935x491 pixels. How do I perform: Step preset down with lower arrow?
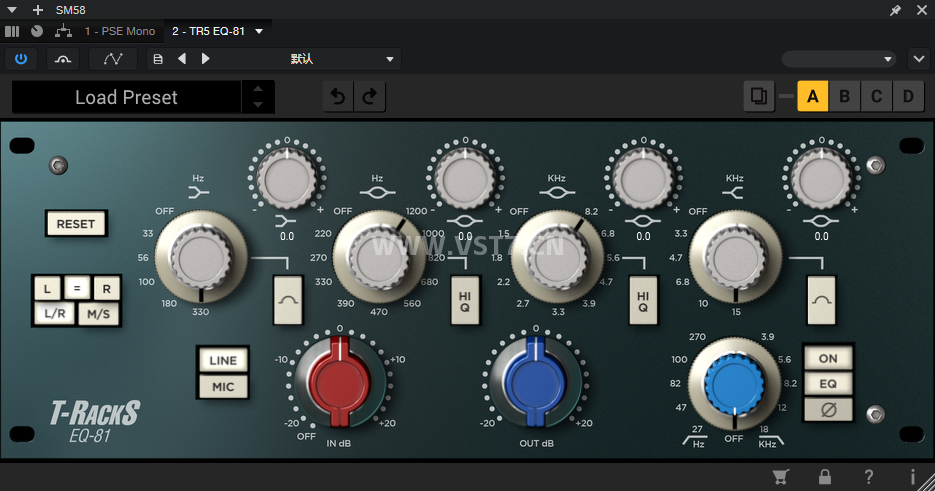click(258, 104)
